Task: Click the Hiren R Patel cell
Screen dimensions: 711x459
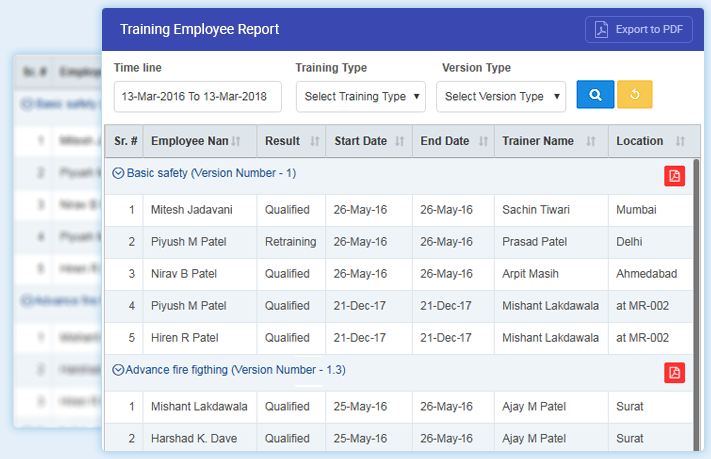Action: [200, 338]
